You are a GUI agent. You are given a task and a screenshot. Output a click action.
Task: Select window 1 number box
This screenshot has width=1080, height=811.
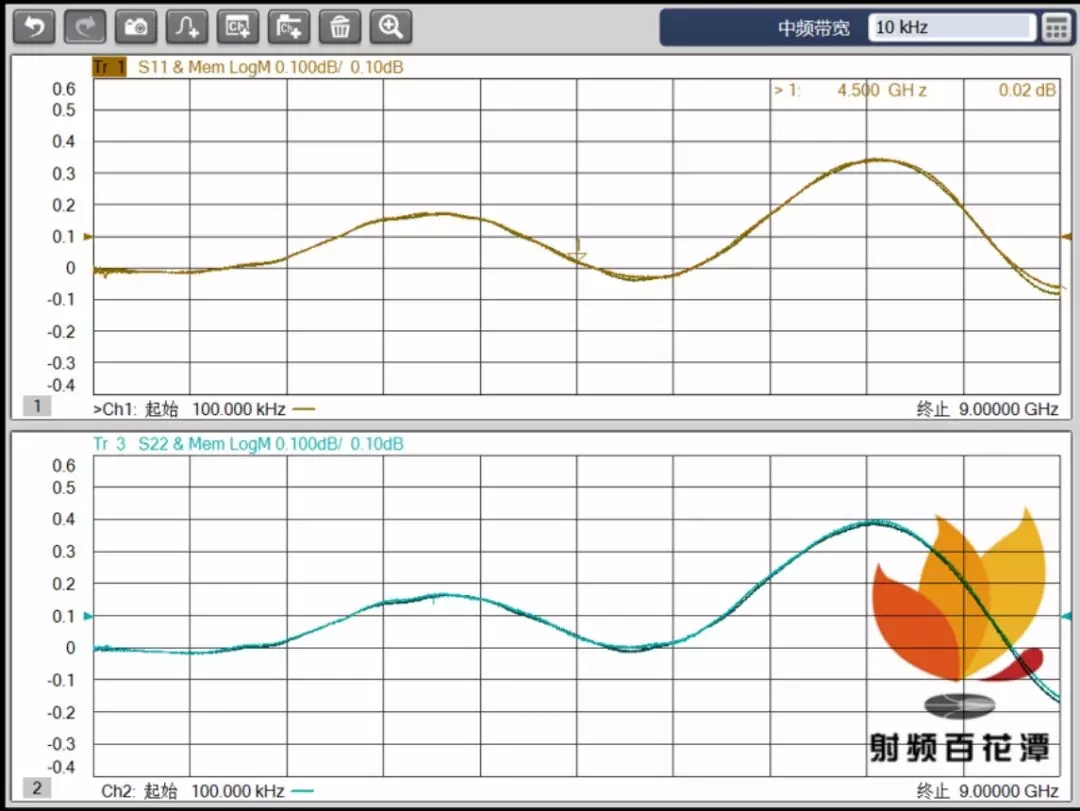click(37, 406)
